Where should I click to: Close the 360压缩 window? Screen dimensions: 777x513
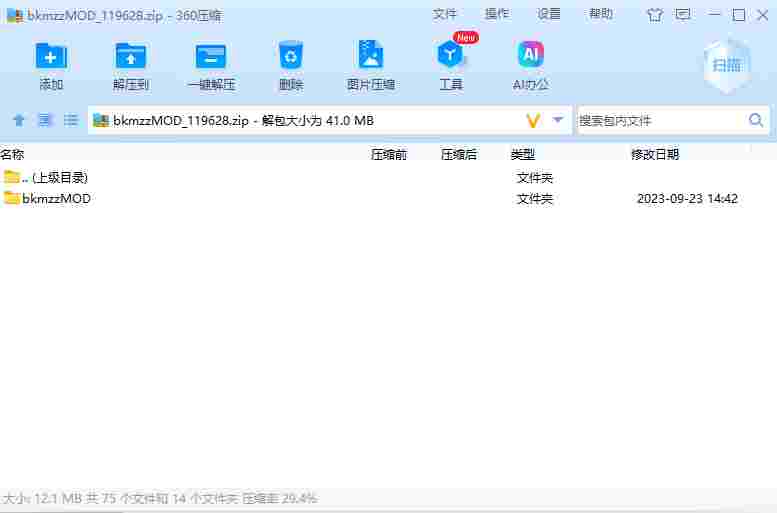(763, 15)
